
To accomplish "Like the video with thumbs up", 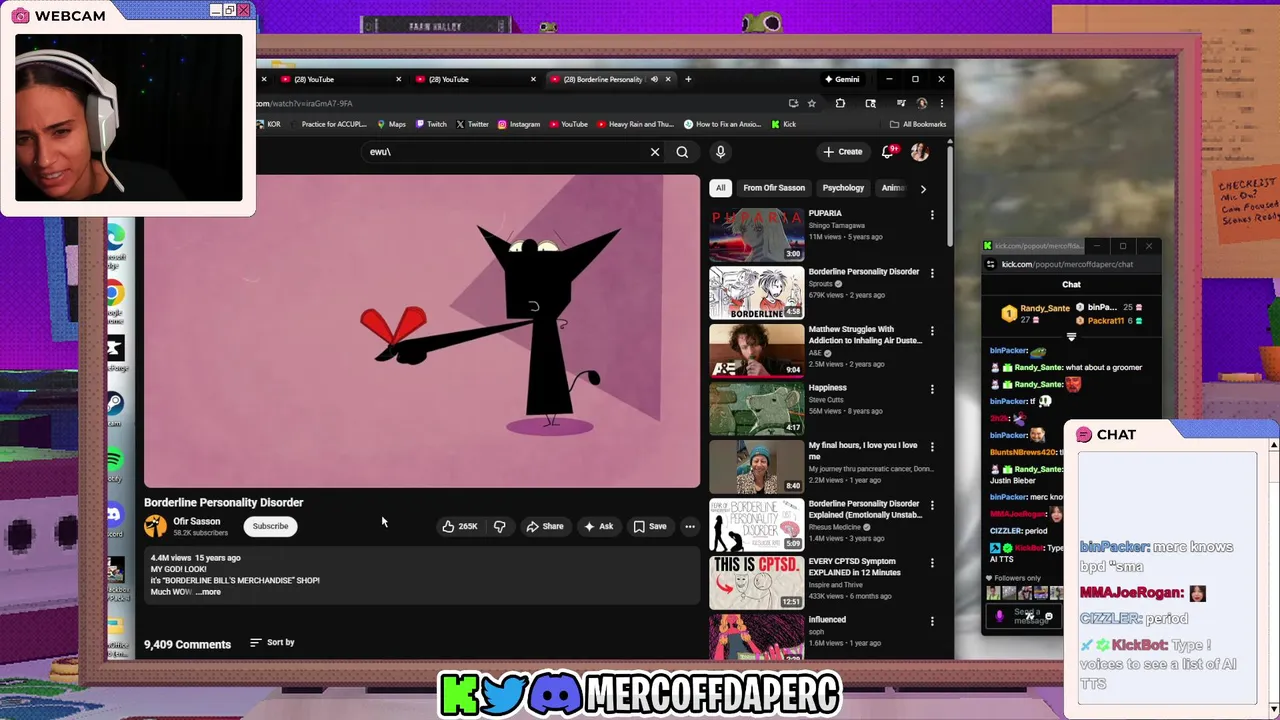I will [x=461, y=526].
